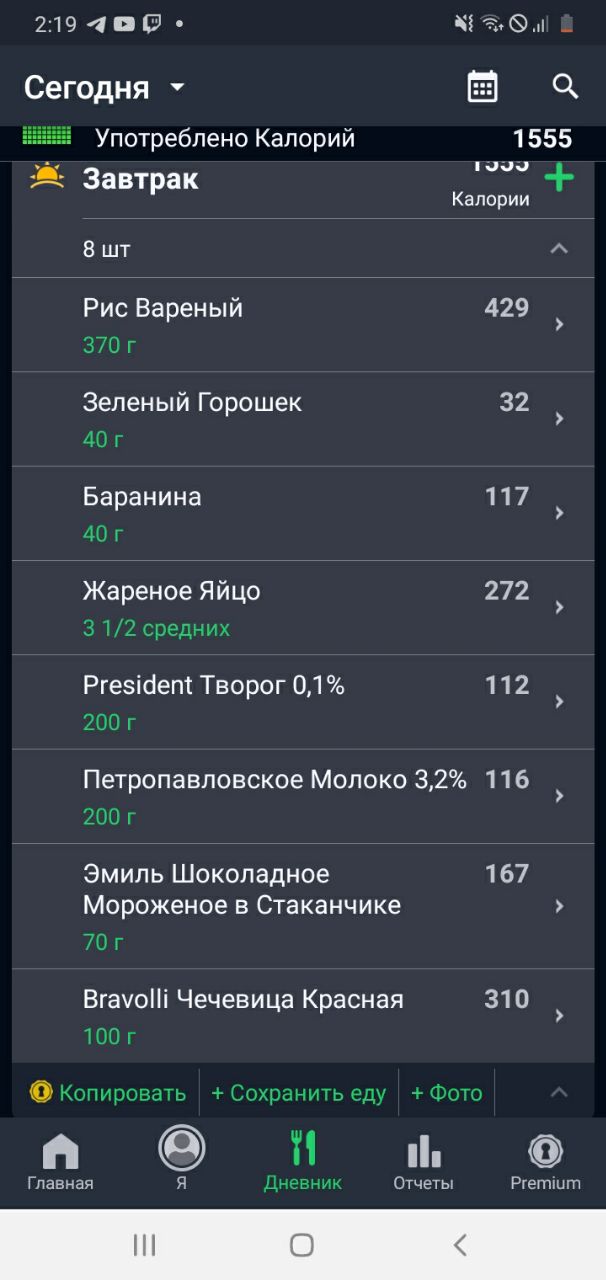
Task: Tap the search magnifier icon
Action: 565,87
